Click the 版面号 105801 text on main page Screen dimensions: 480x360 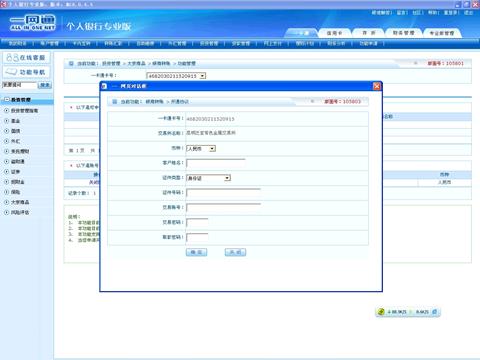pyautogui.click(x=446, y=63)
